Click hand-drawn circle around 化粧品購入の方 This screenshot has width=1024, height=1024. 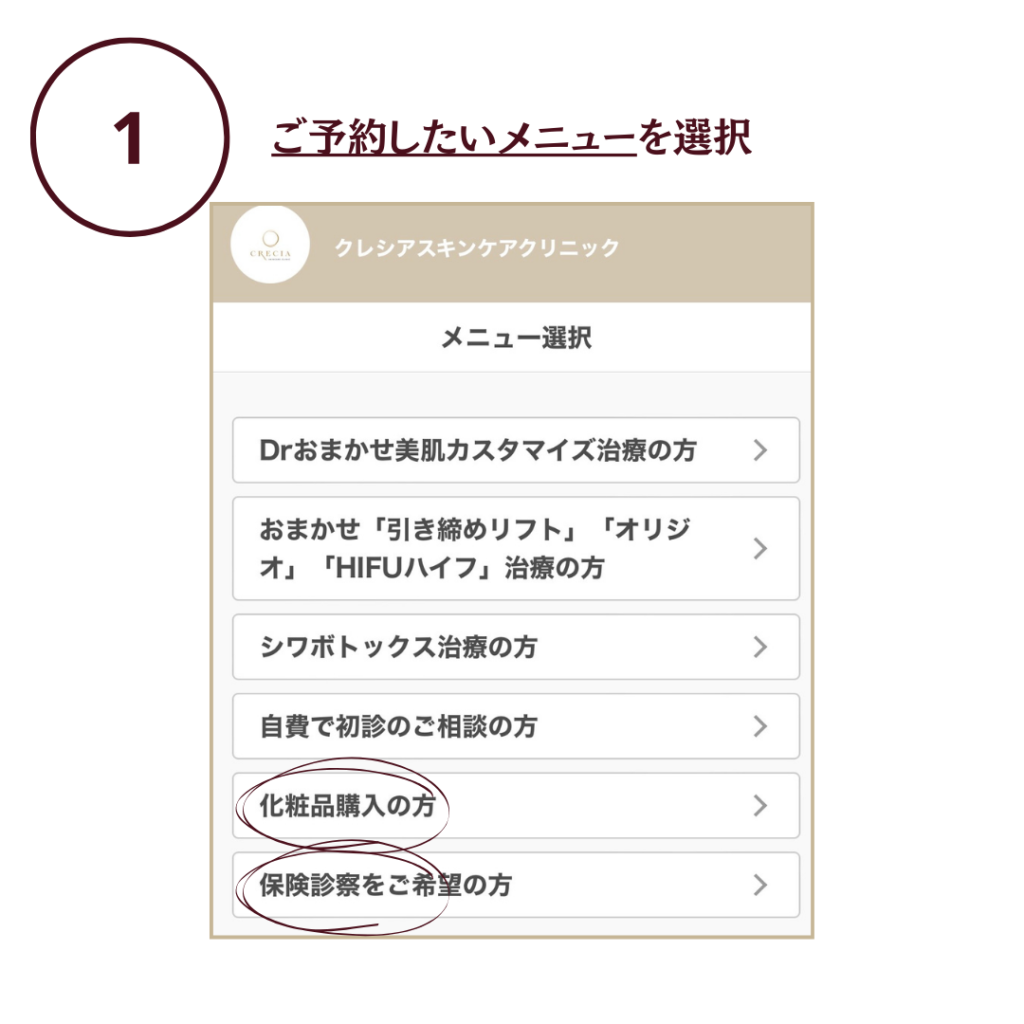point(342,805)
